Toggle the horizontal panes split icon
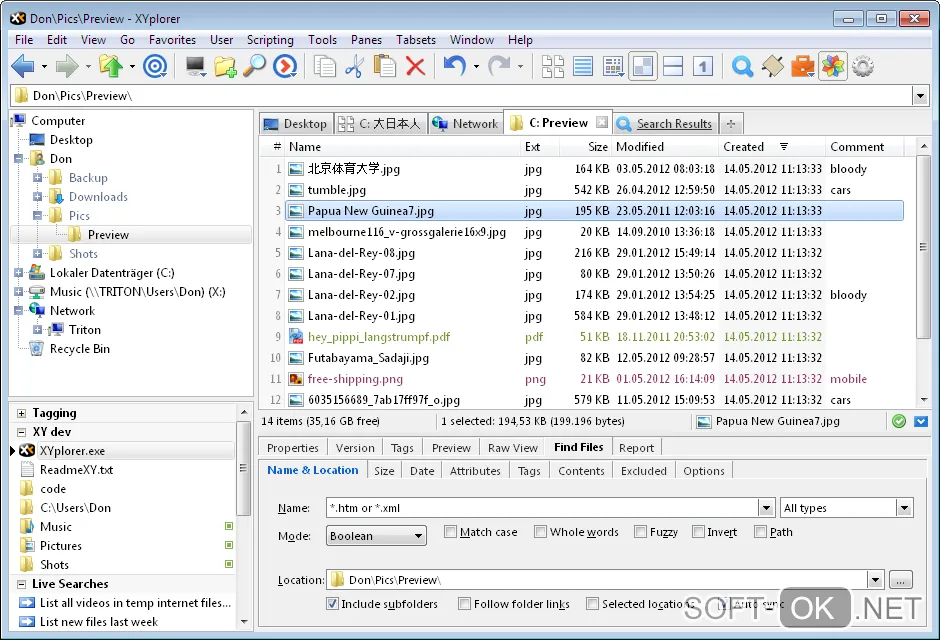 (673, 66)
